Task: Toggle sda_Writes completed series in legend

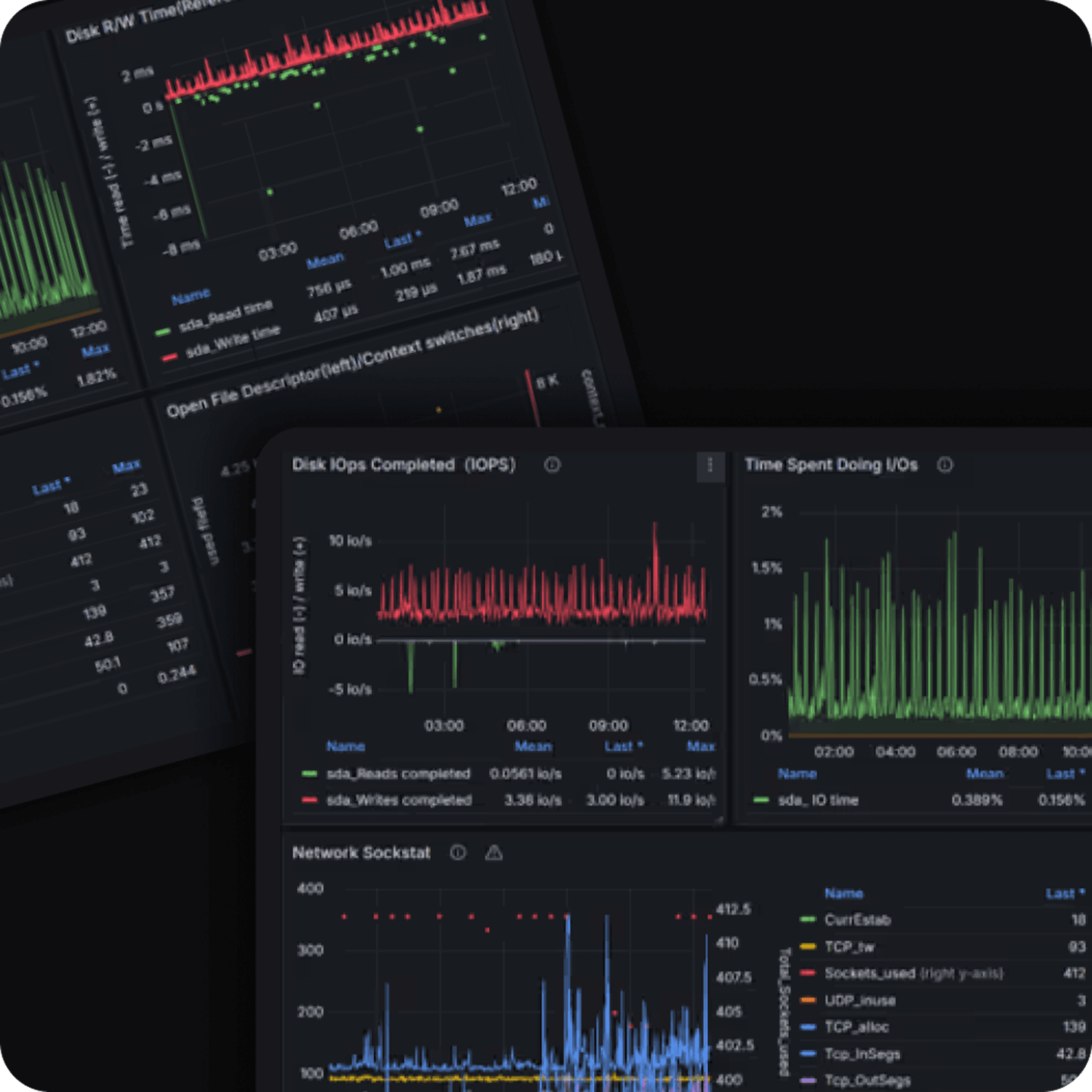Action: [x=399, y=800]
